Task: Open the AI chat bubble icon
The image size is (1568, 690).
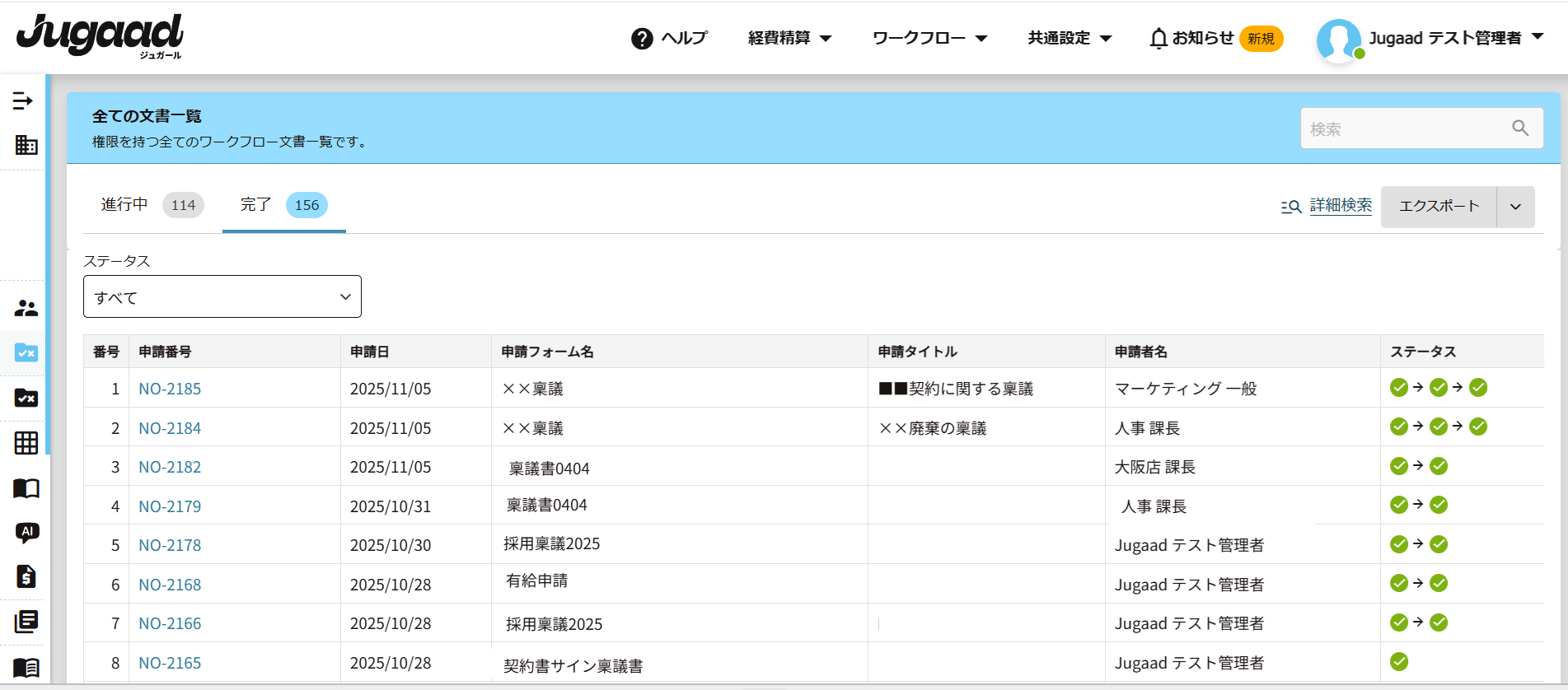Action: pos(26,533)
